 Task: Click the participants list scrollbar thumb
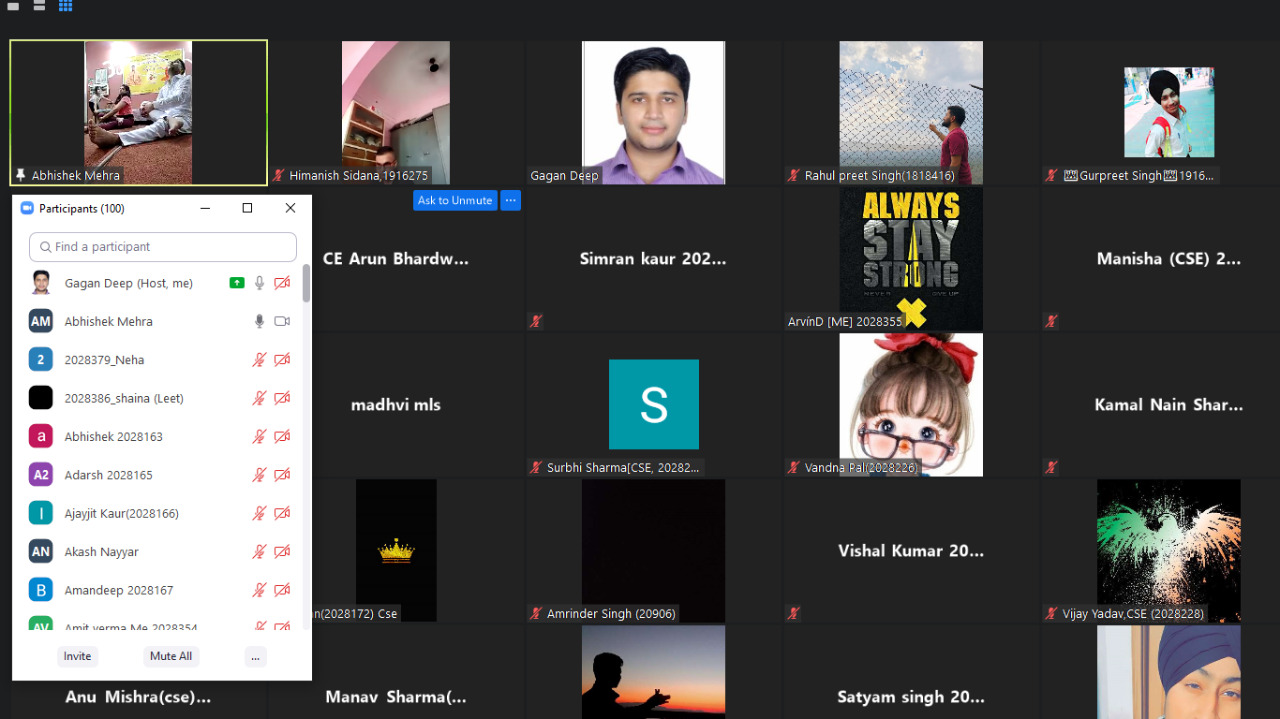306,283
